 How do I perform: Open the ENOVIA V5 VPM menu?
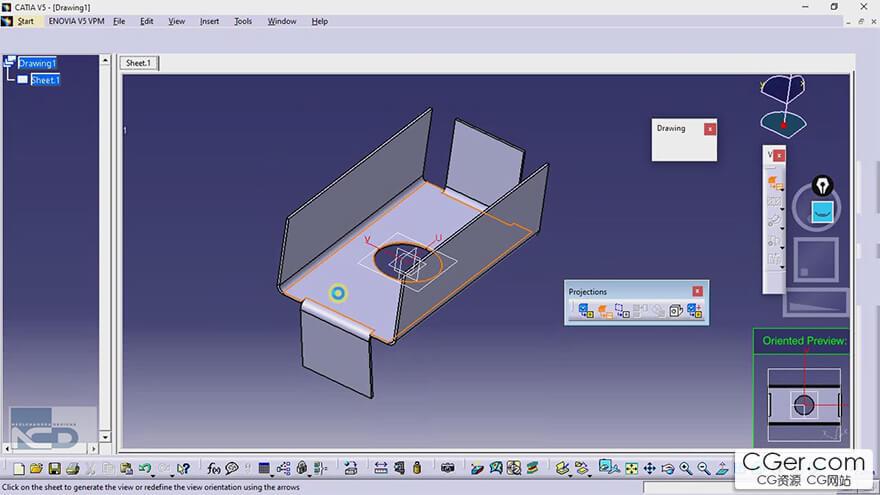tap(76, 21)
